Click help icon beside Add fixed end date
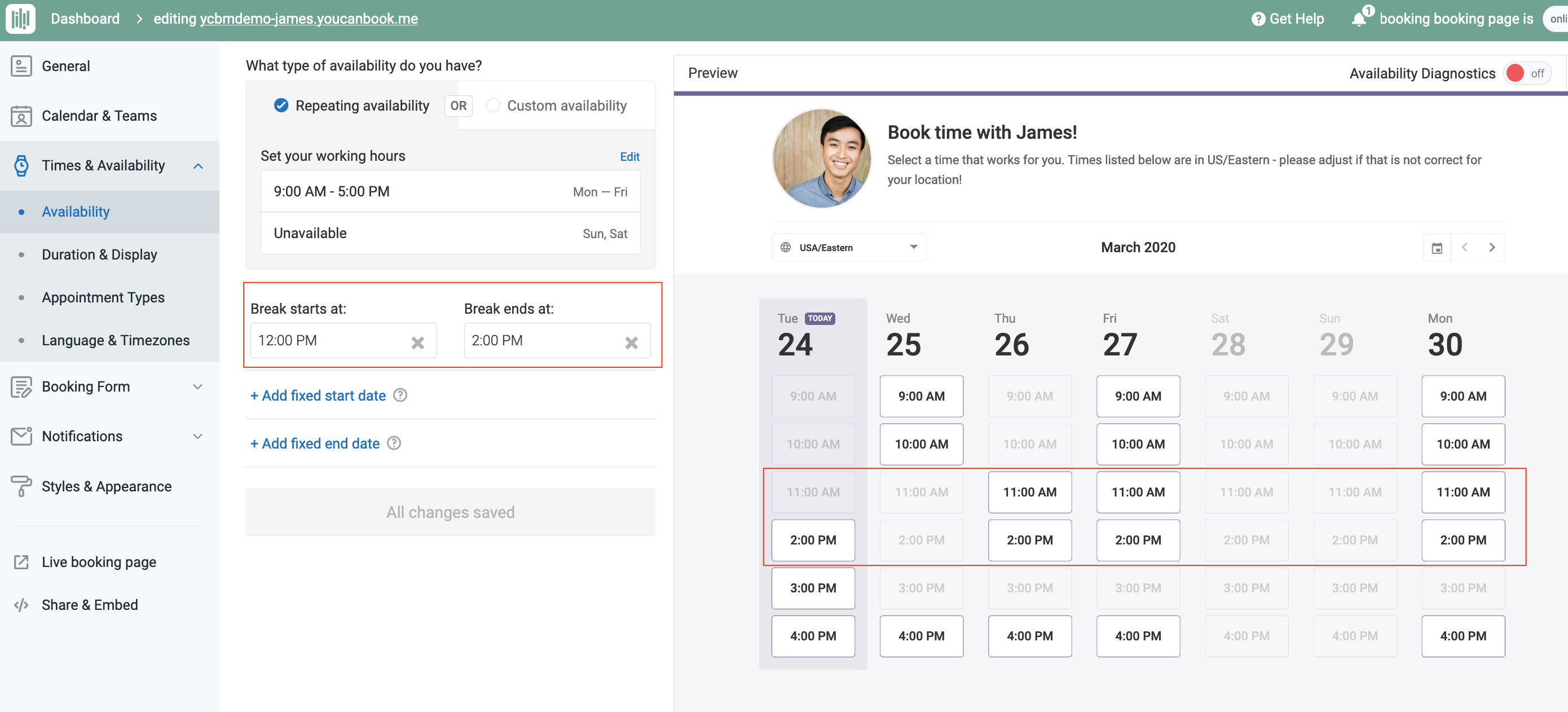 394,443
